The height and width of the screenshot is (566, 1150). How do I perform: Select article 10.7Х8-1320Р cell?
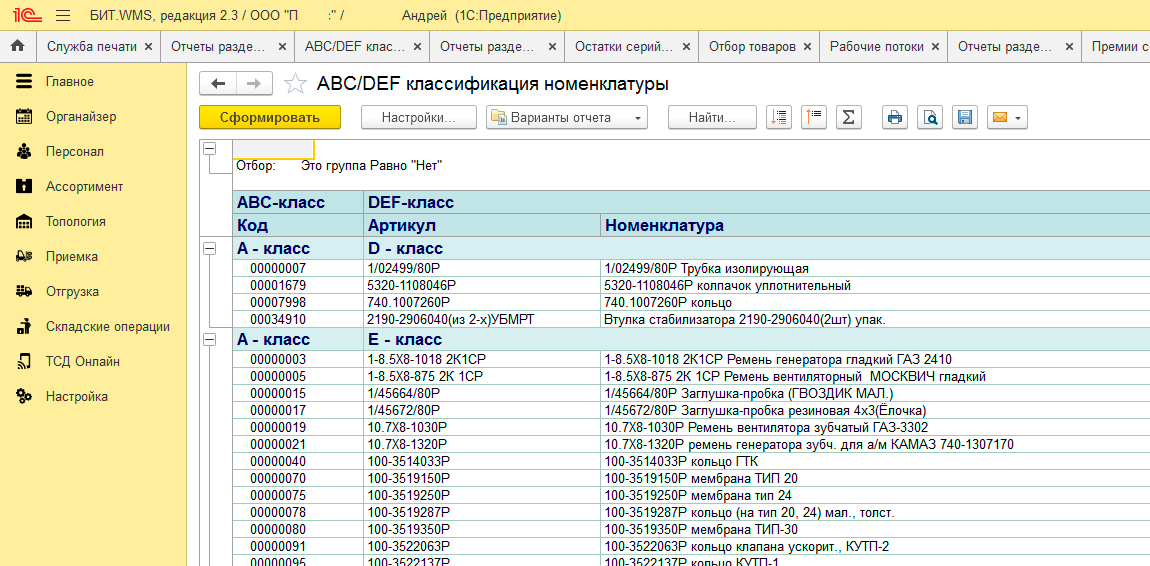pos(483,444)
